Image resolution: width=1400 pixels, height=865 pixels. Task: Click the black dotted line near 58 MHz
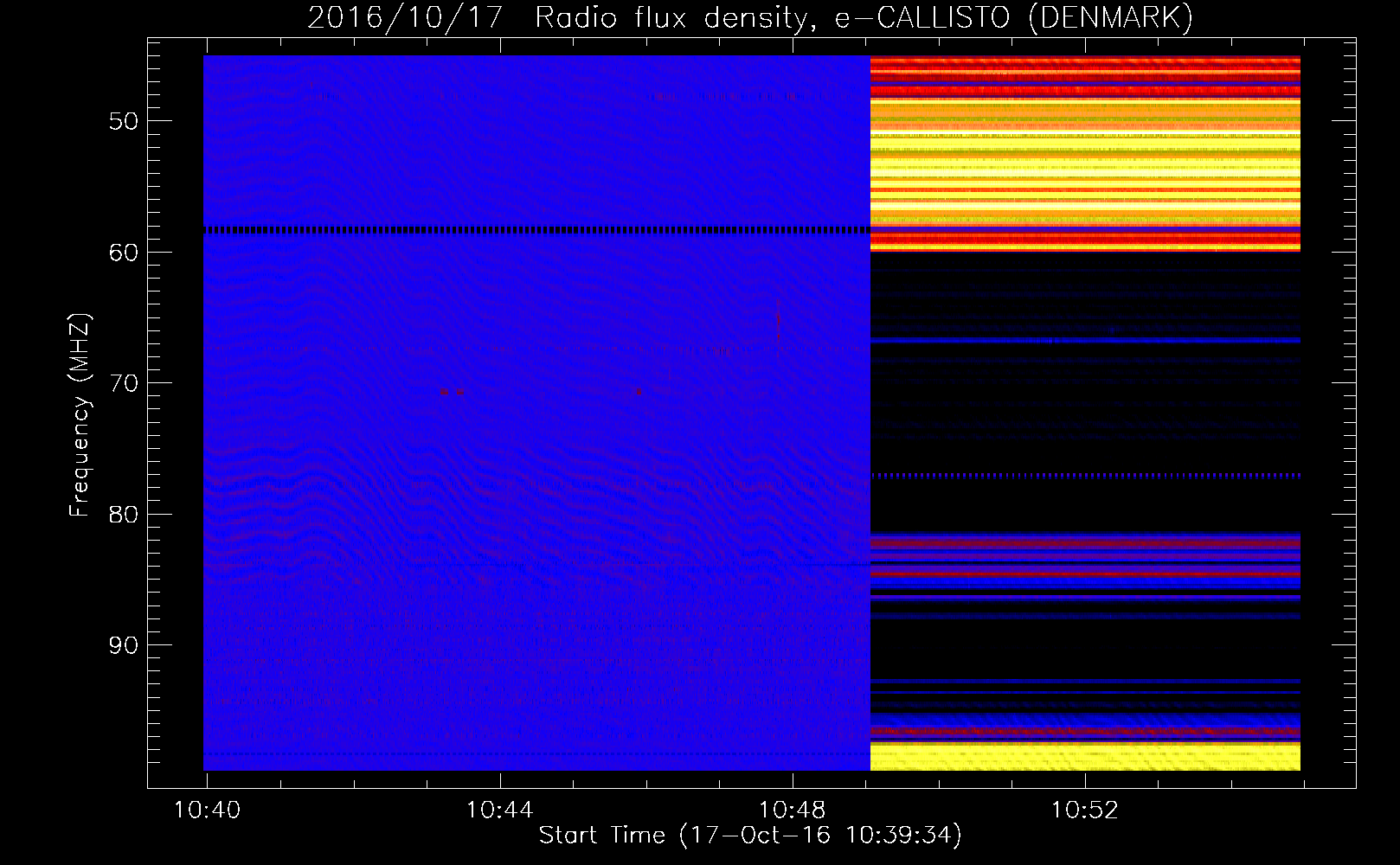coord(536,230)
